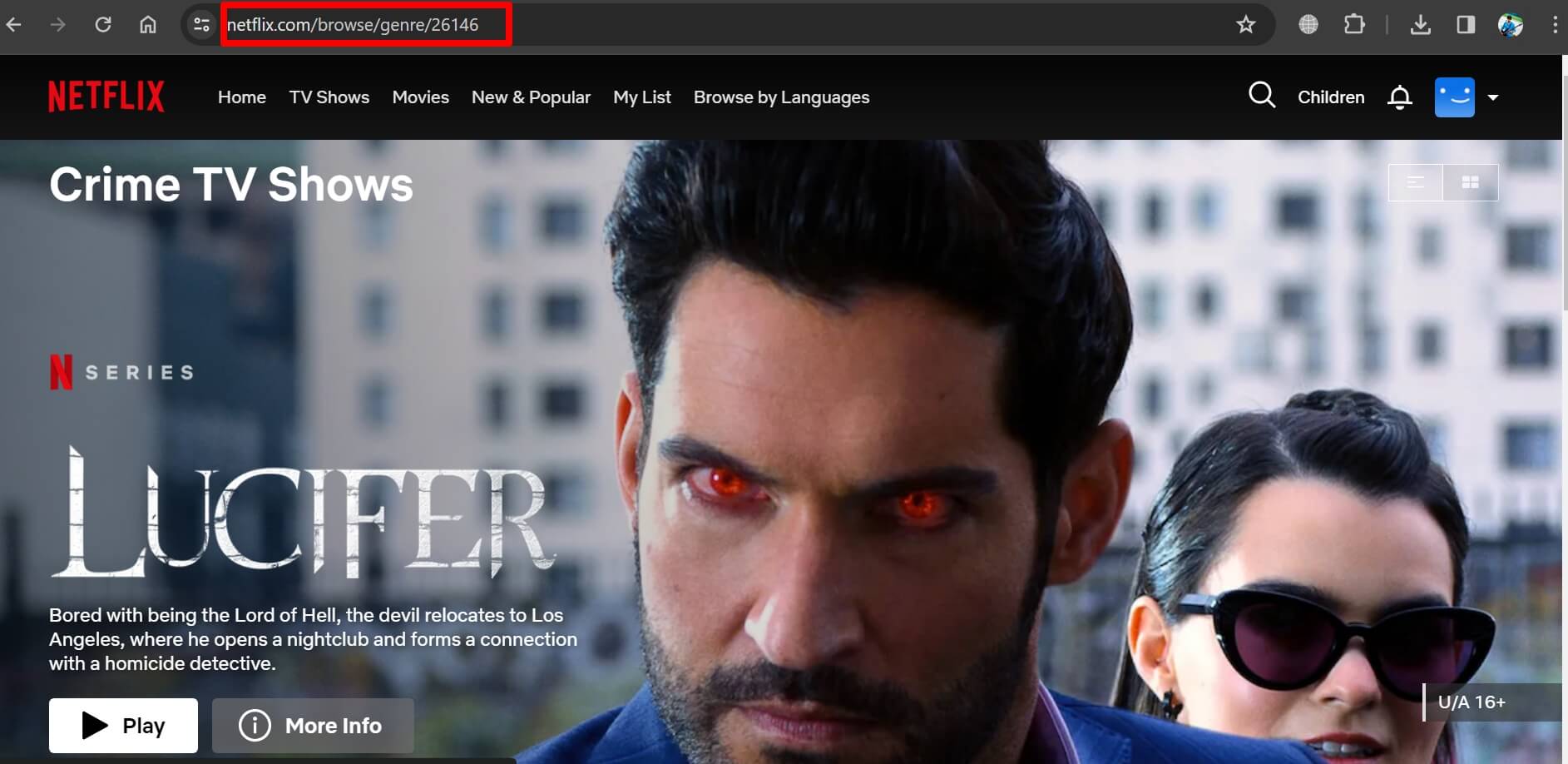Toggle the browser side panel icon
The height and width of the screenshot is (764, 1568).
pos(1466,25)
